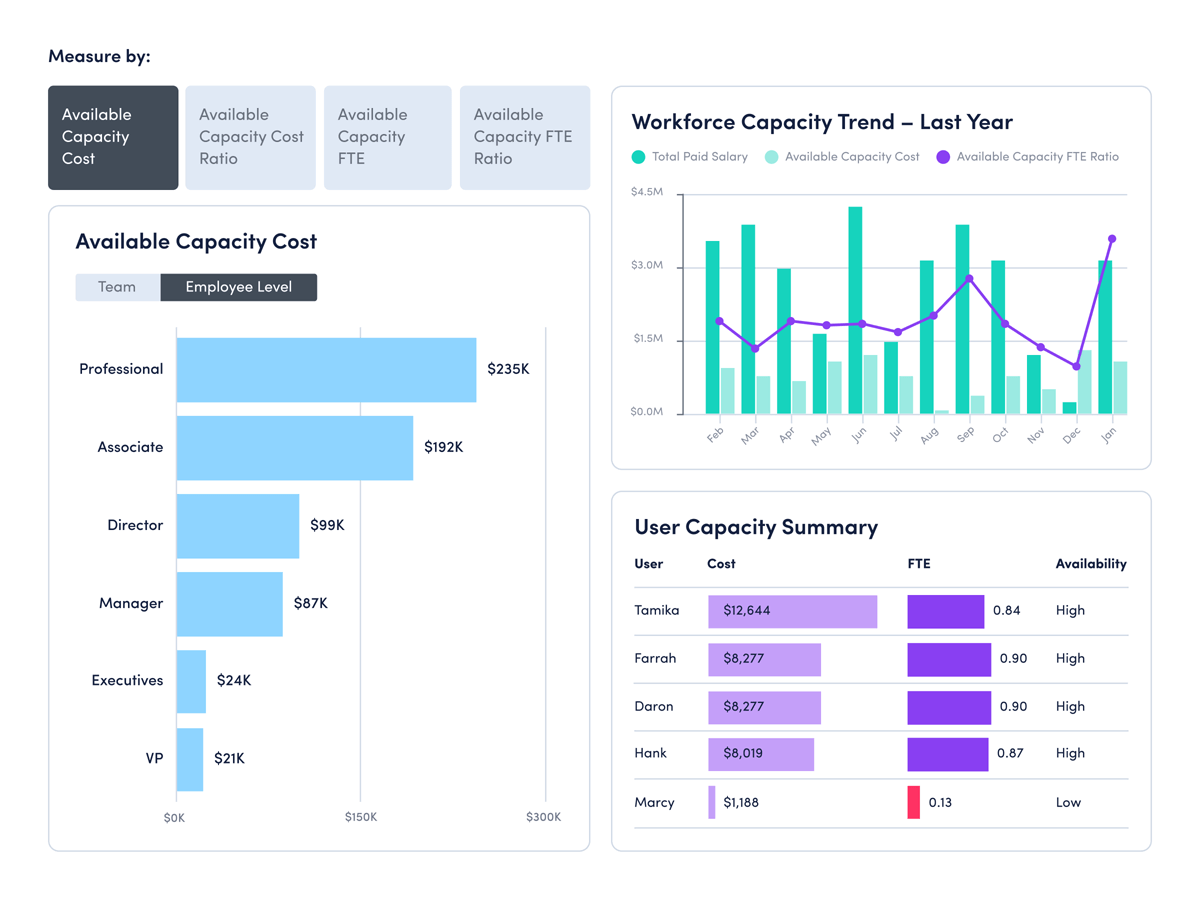Viewport: 1200px width, 900px height.
Task: Click Hank's $8,019 cost bar
Action: pos(760,754)
